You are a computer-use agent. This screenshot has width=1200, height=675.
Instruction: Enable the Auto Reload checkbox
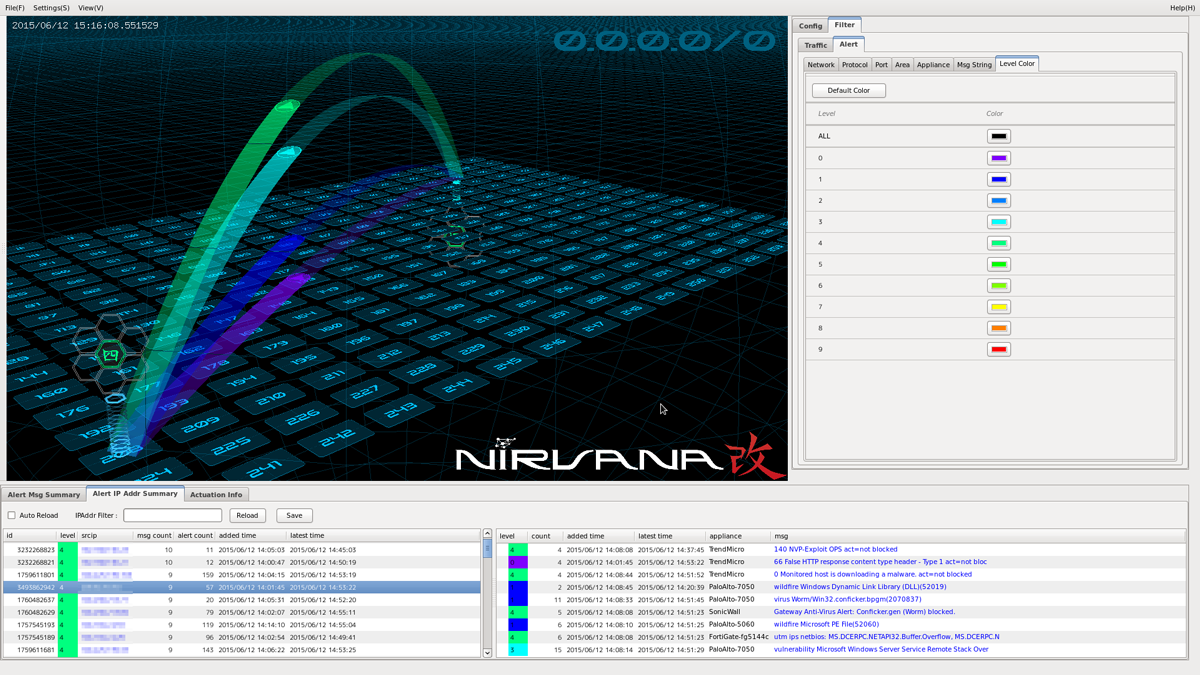click(12, 516)
